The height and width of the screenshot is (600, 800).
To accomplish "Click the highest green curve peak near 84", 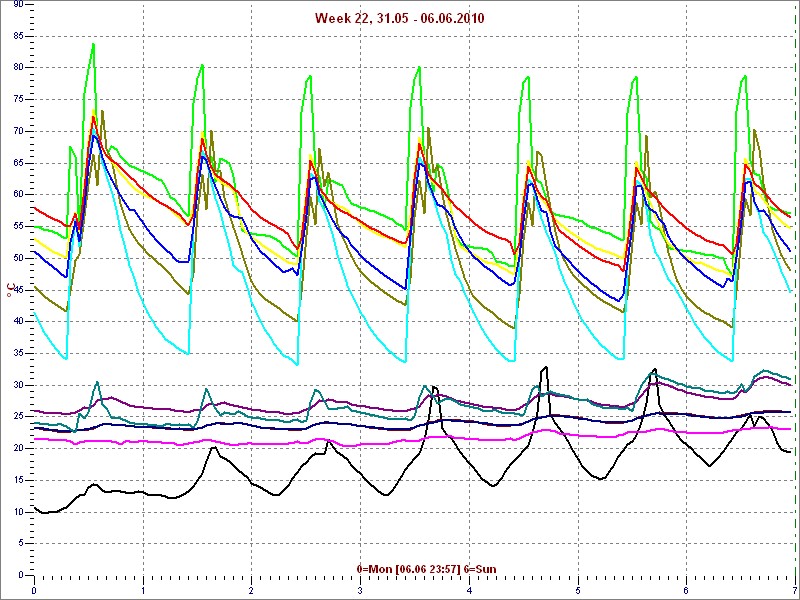I will click(x=93, y=44).
